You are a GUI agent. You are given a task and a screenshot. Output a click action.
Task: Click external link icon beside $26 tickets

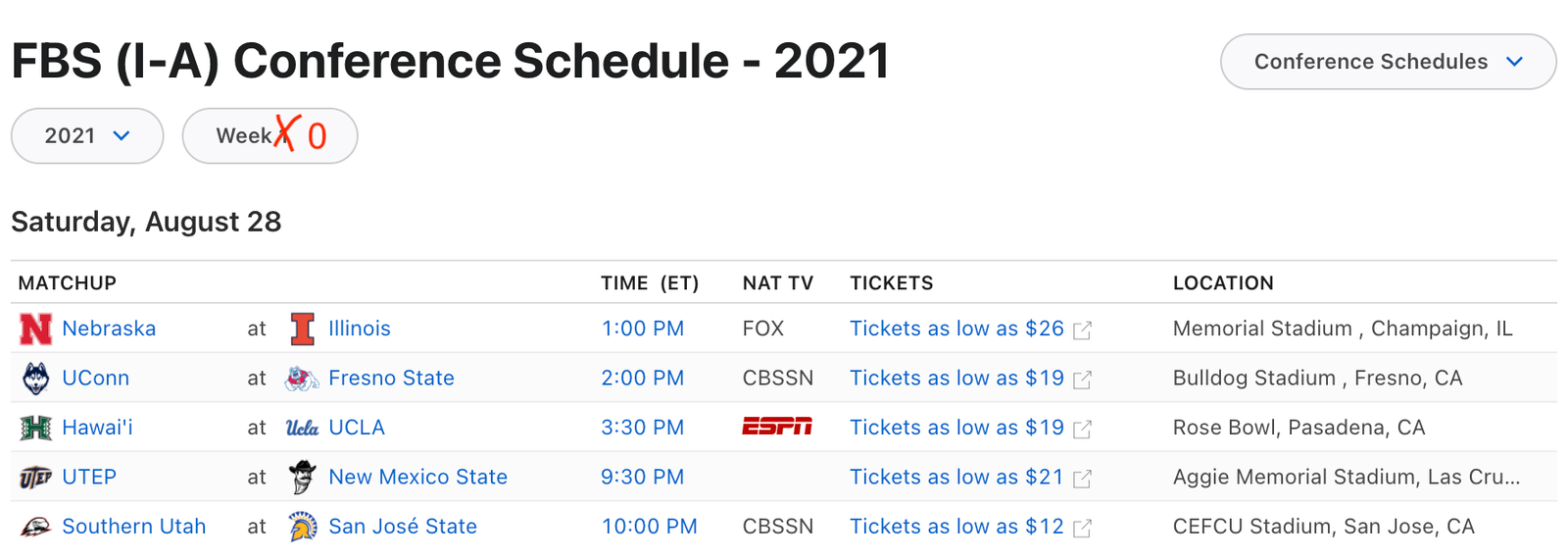coord(1082,330)
